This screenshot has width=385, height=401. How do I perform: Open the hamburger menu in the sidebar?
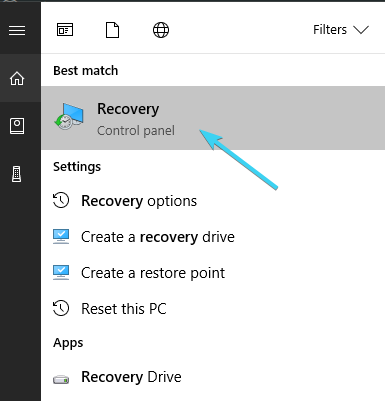point(17,30)
